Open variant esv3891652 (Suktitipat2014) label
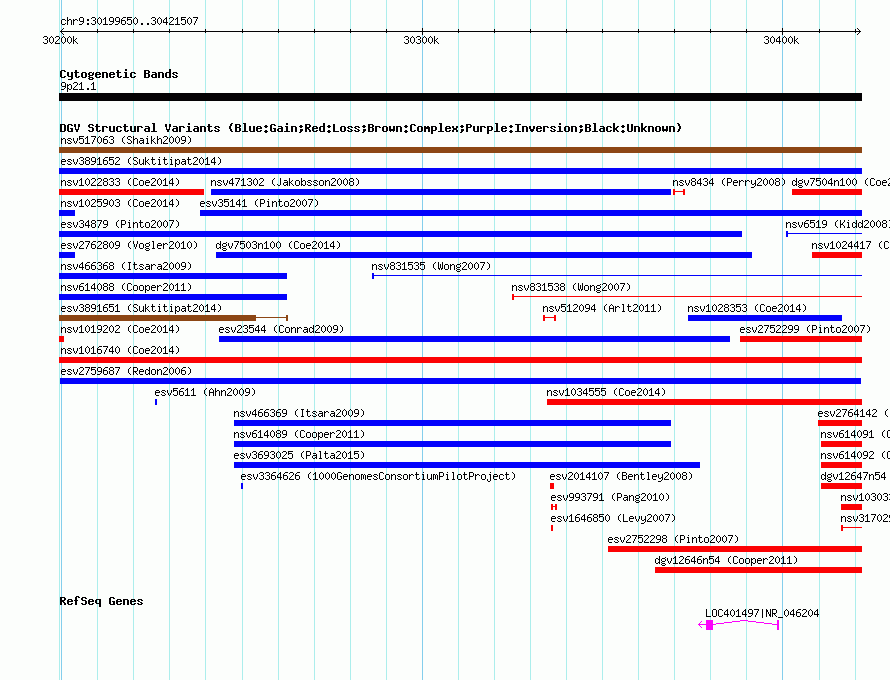The height and width of the screenshot is (680, 890). pos(141,161)
